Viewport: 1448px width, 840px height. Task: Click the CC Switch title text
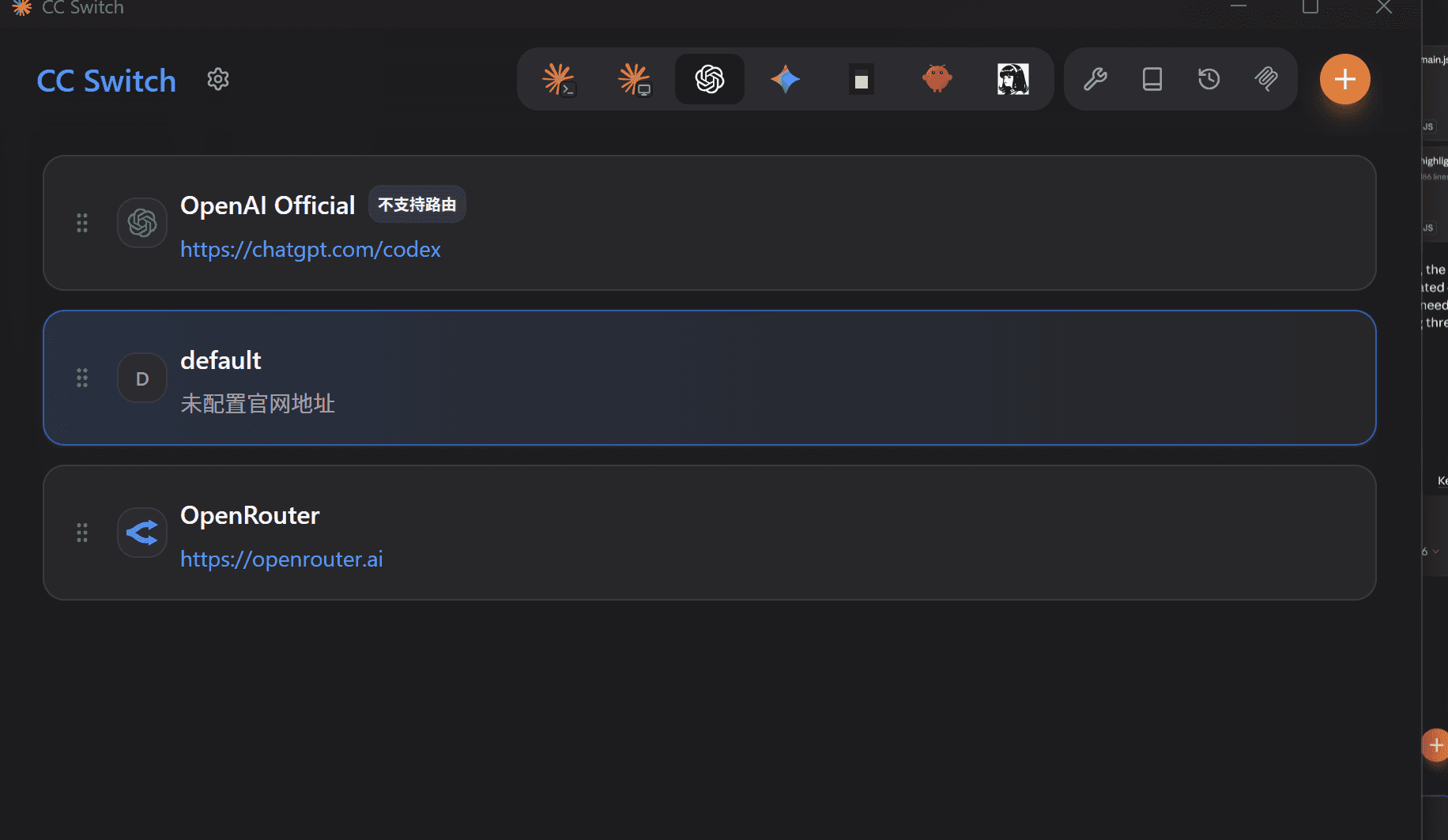pos(107,81)
